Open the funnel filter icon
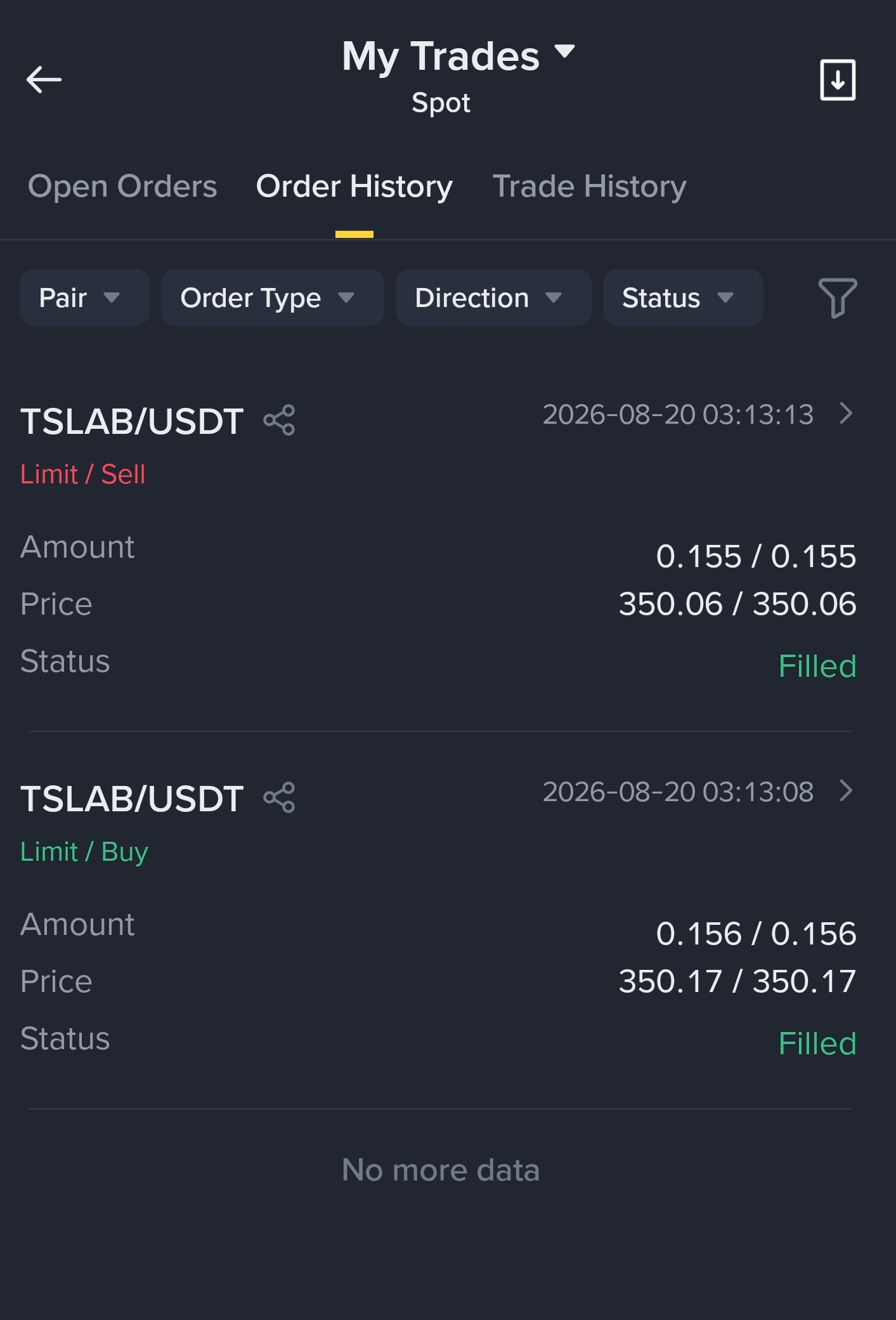896x1320 pixels. pyautogui.click(x=838, y=297)
